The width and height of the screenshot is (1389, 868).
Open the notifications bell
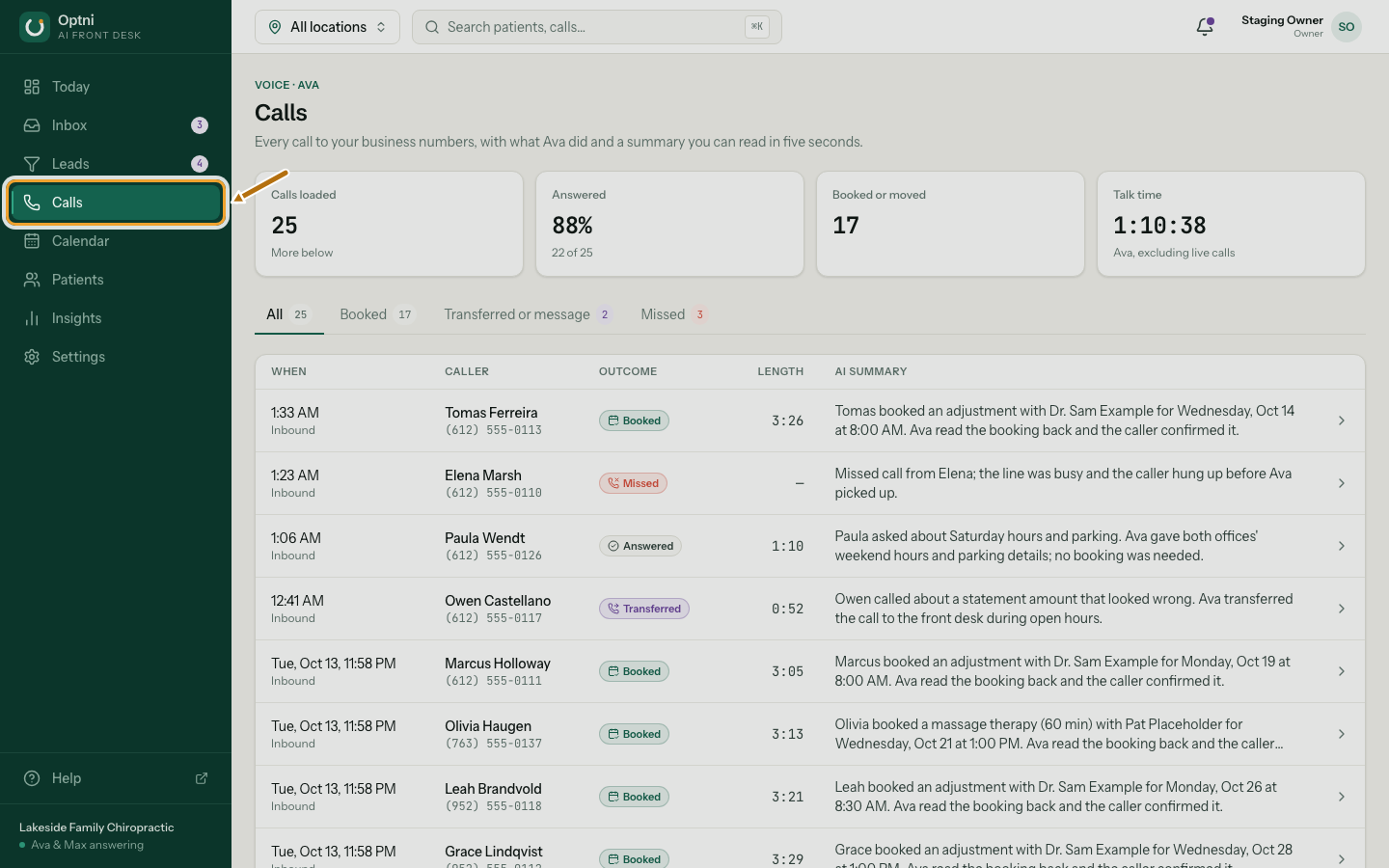(x=1205, y=27)
